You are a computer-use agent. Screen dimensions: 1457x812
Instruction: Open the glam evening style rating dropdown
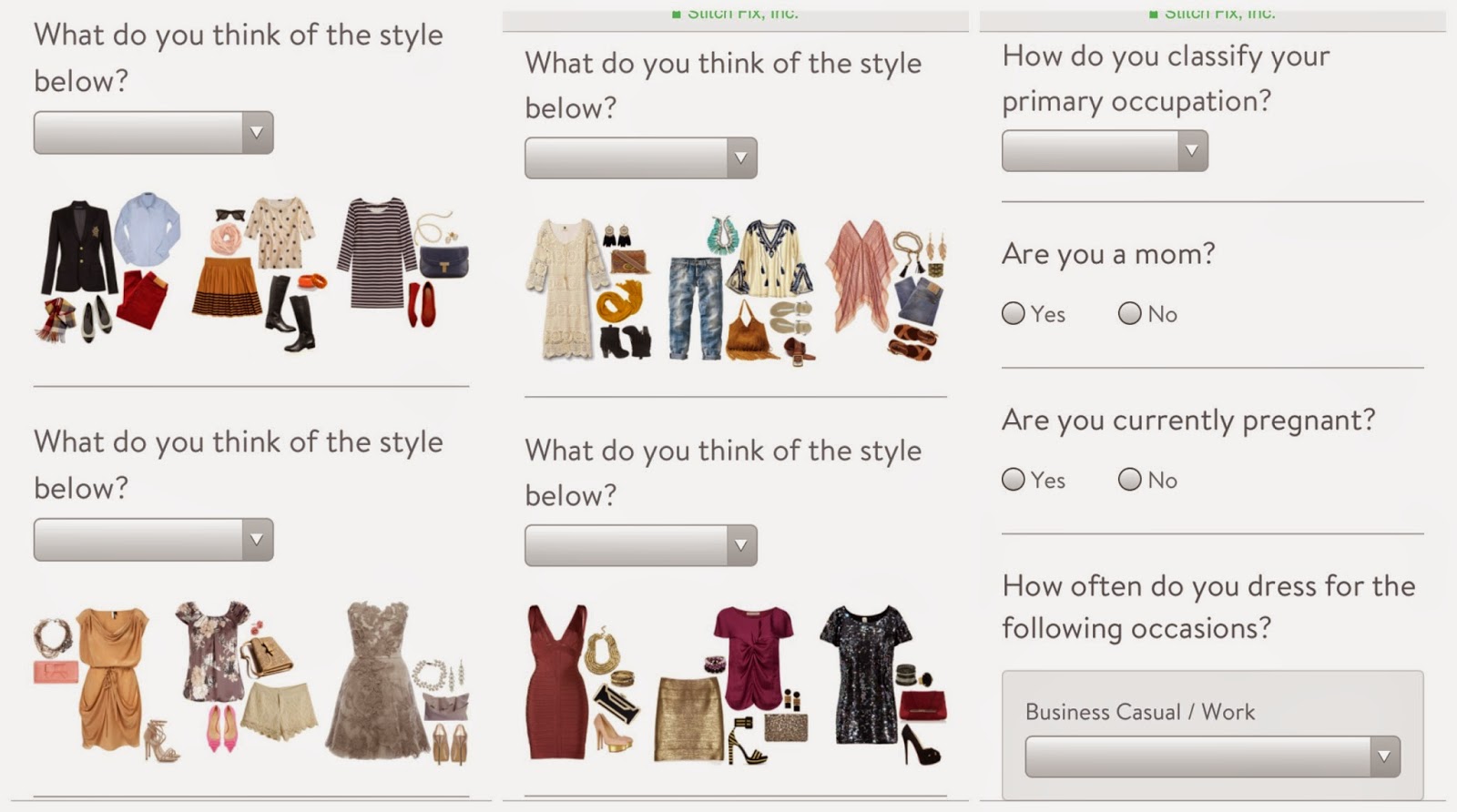(x=640, y=545)
